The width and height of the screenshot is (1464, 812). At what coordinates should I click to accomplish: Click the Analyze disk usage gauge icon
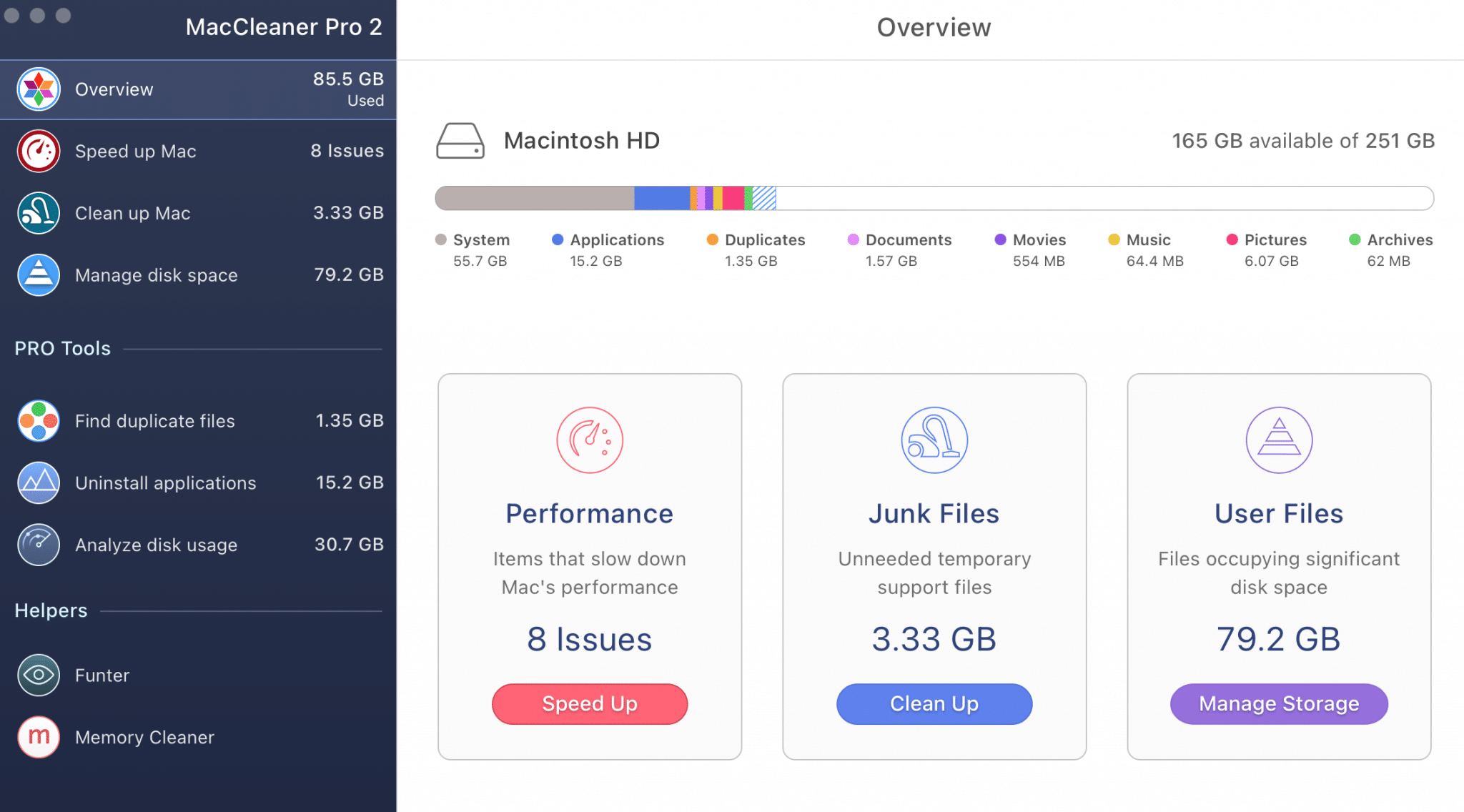(x=39, y=545)
